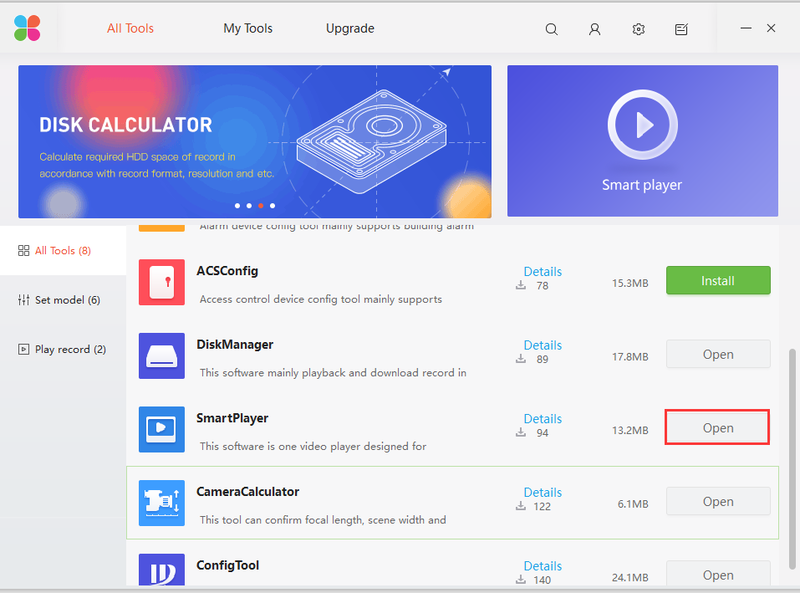Switch to the Upgrade tab

pos(350,29)
